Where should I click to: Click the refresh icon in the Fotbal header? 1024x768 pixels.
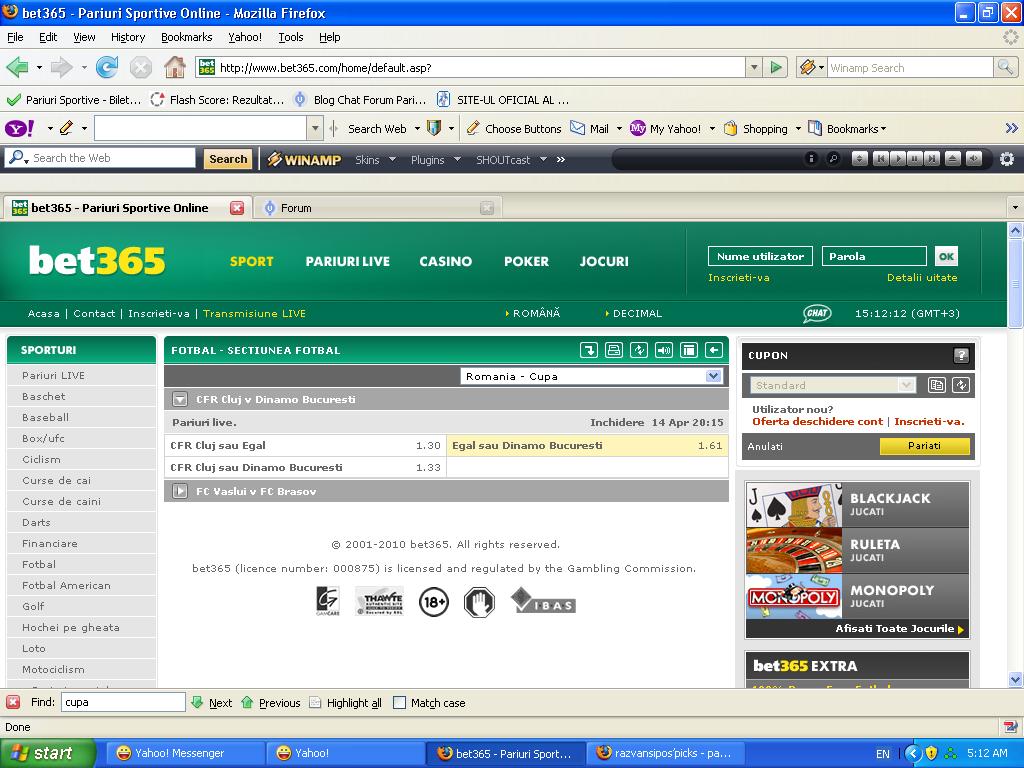click(638, 351)
